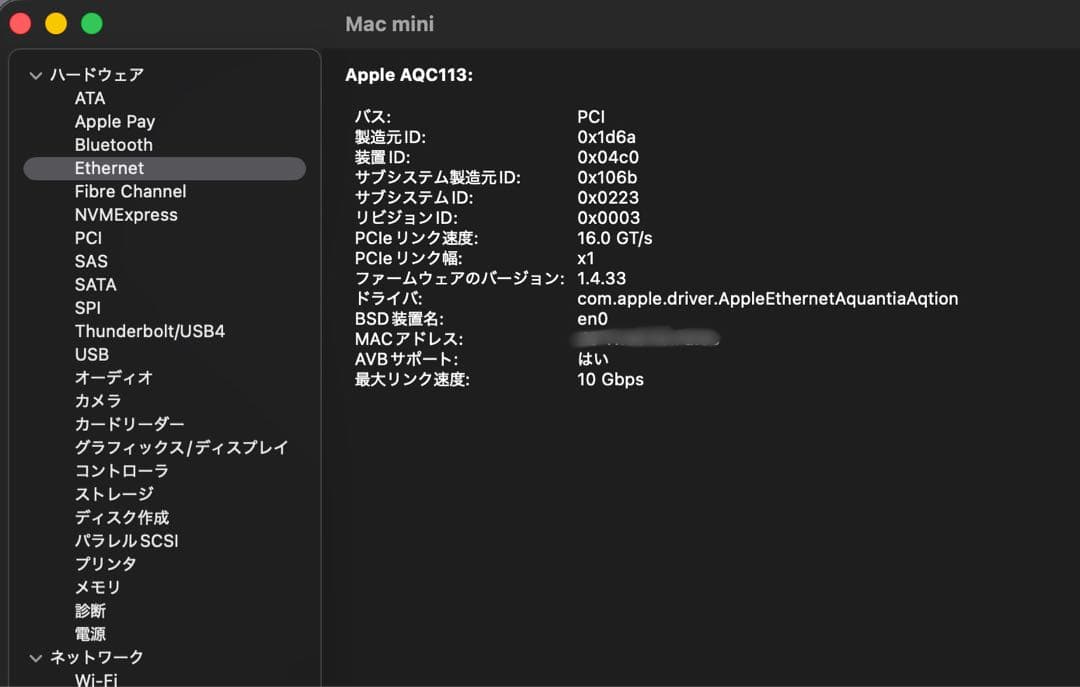Select メモリ in the sidebar
Viewport: 1080px width, 687px height.
98,588
